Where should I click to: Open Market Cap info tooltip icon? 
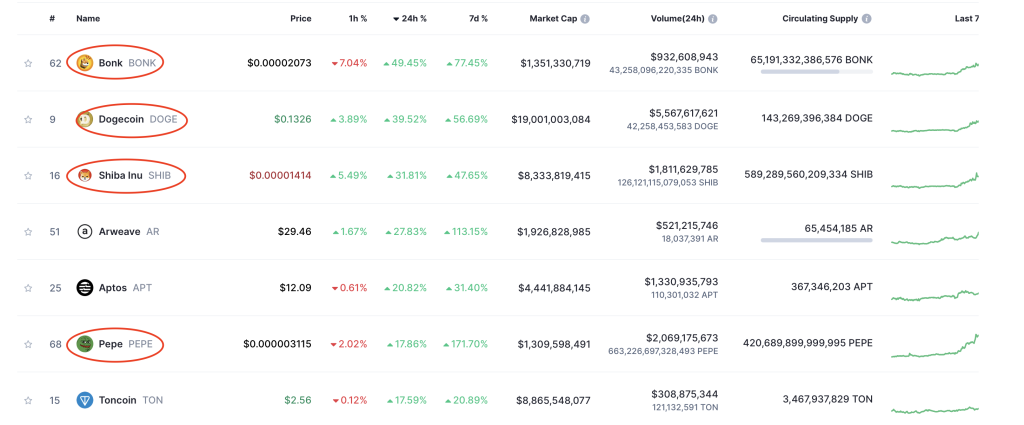click(585, 19)
